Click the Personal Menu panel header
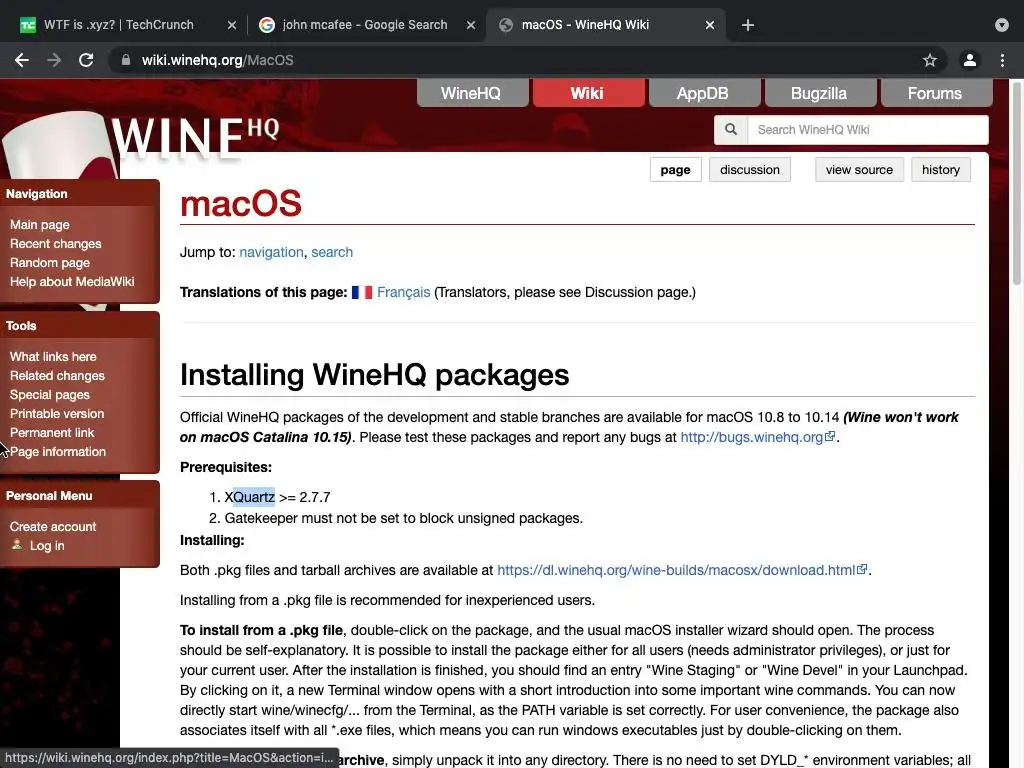This screenshot has width=1024, height=768. 80,496
